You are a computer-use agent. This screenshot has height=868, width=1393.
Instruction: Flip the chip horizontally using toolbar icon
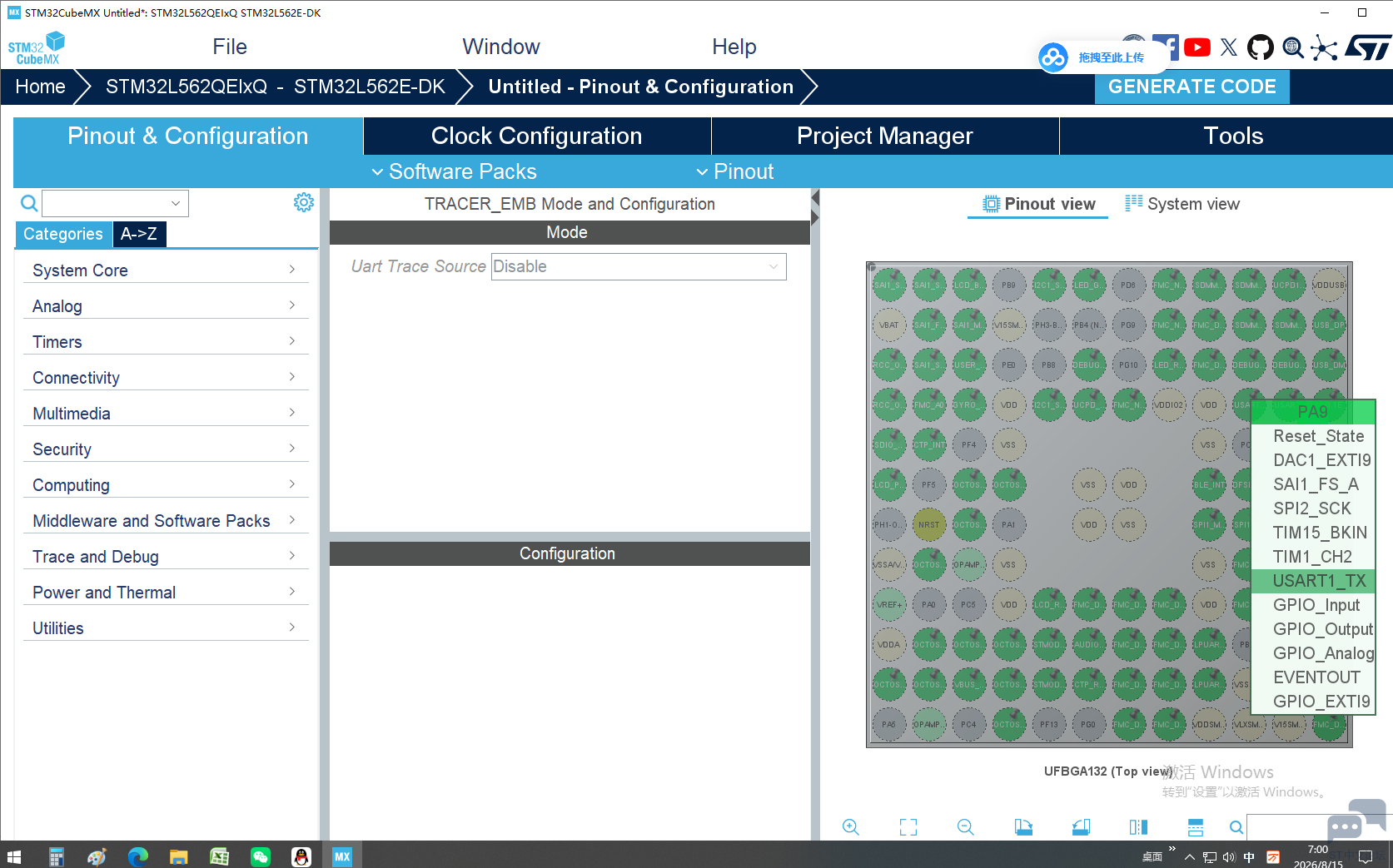coord(1138,826)
